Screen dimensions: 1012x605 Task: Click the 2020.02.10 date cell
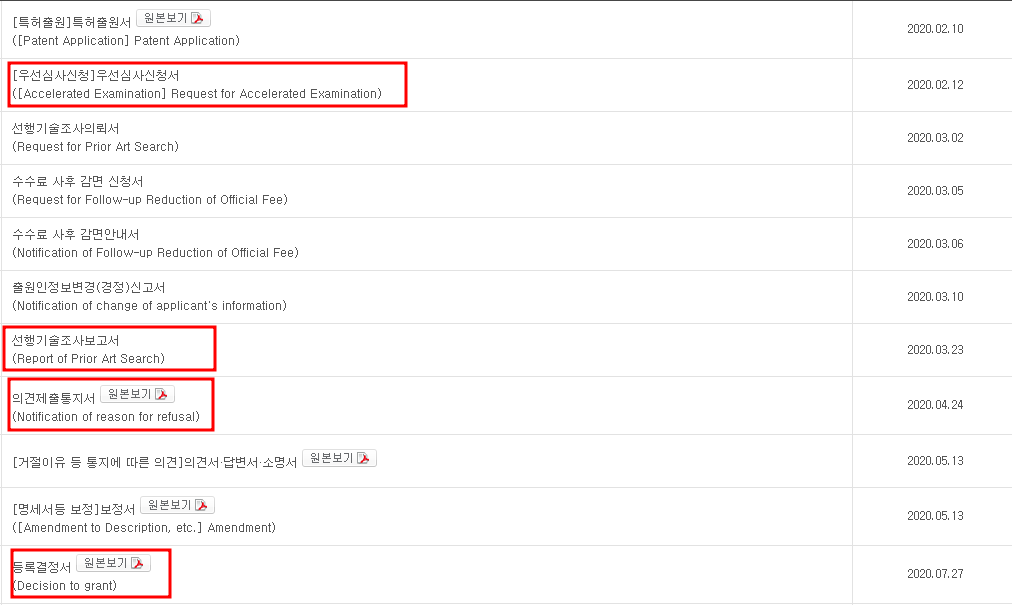pyautogui.click(x=935, y=29)
